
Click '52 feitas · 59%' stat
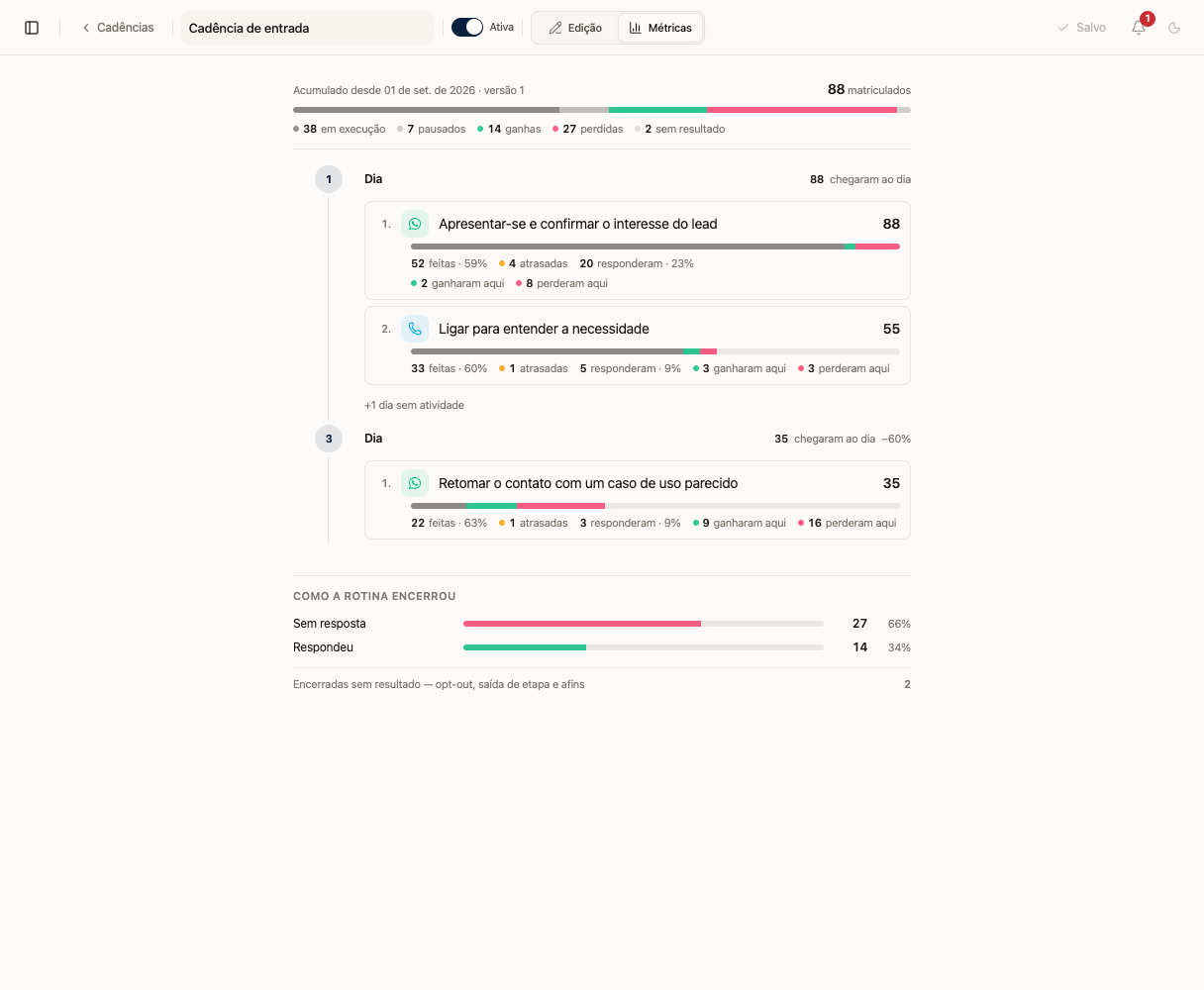point(450,263)
